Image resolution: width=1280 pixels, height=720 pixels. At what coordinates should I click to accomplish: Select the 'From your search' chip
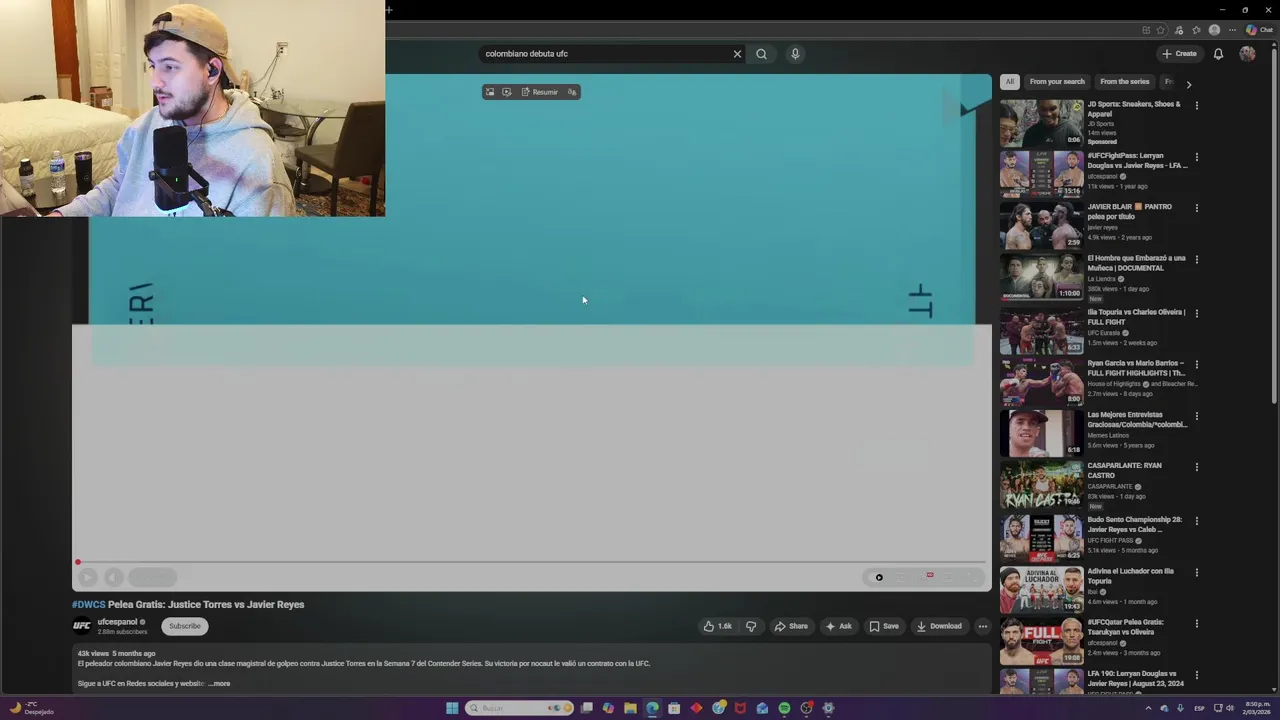[x=1057, y=82]
